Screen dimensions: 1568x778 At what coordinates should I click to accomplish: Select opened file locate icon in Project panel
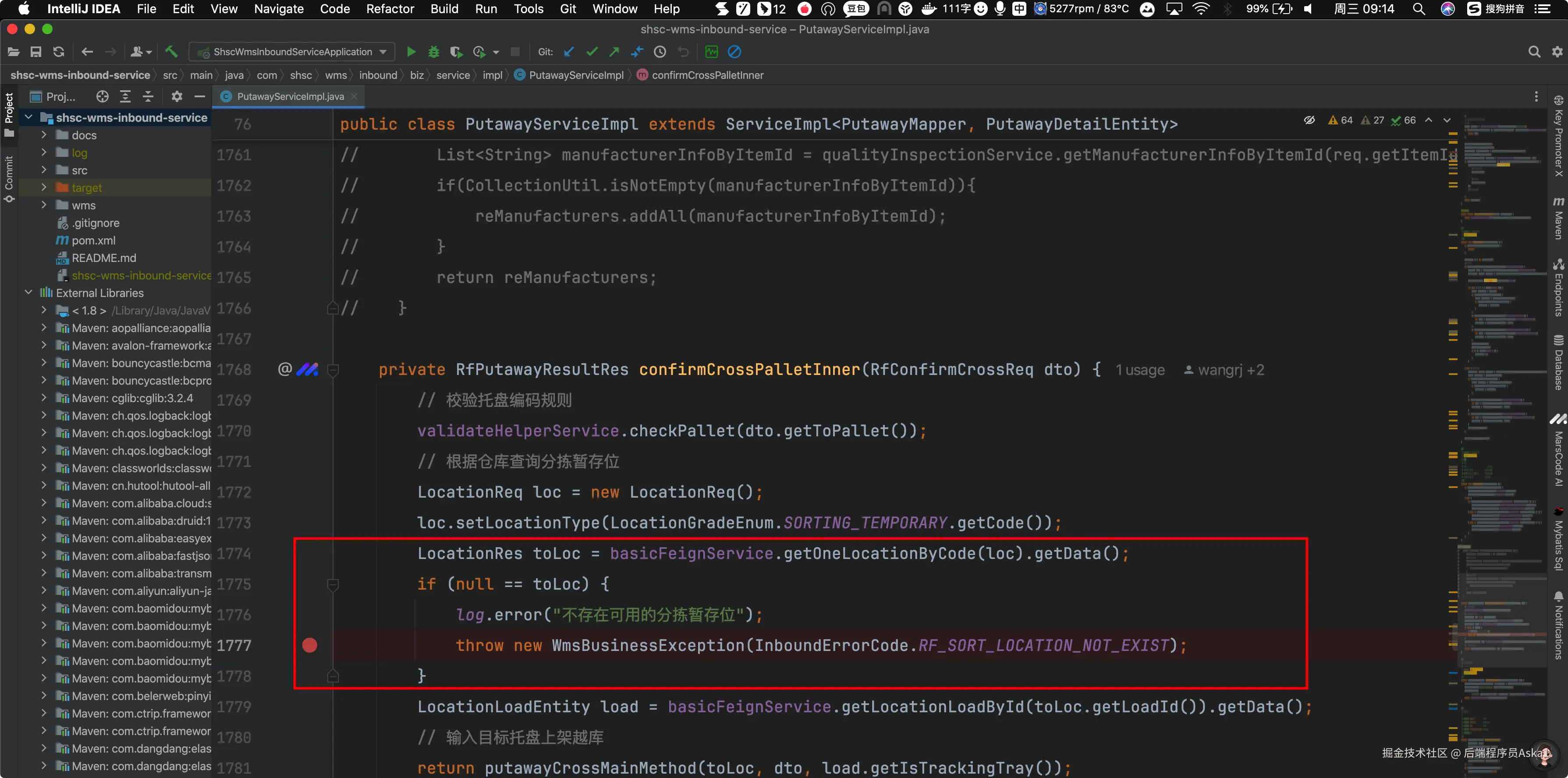pyautogui.click(x=102, y=96)
